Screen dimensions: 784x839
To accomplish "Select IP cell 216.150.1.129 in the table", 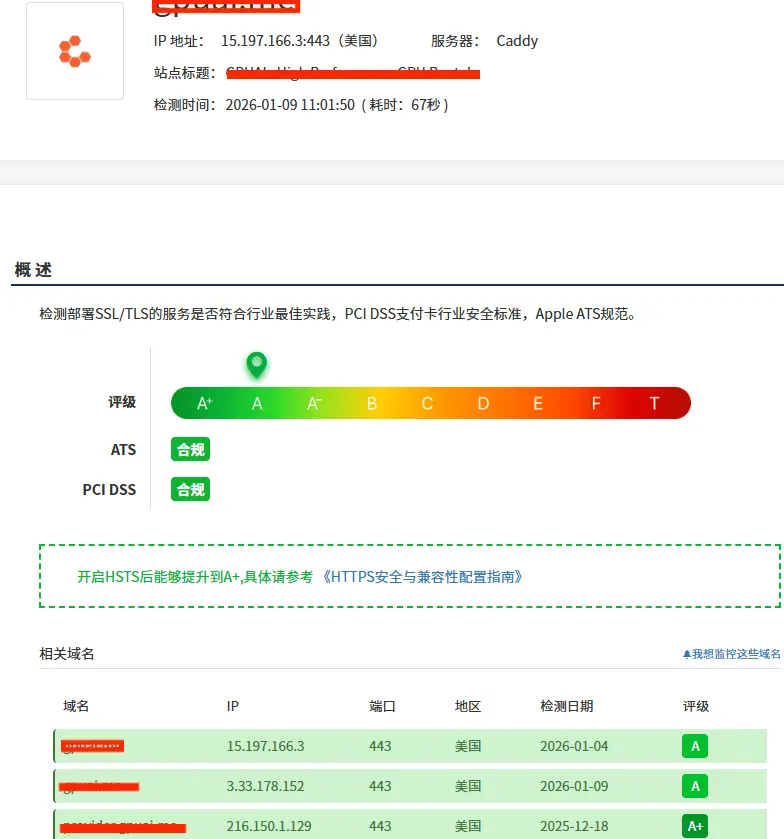I will (x=269, y=826).
